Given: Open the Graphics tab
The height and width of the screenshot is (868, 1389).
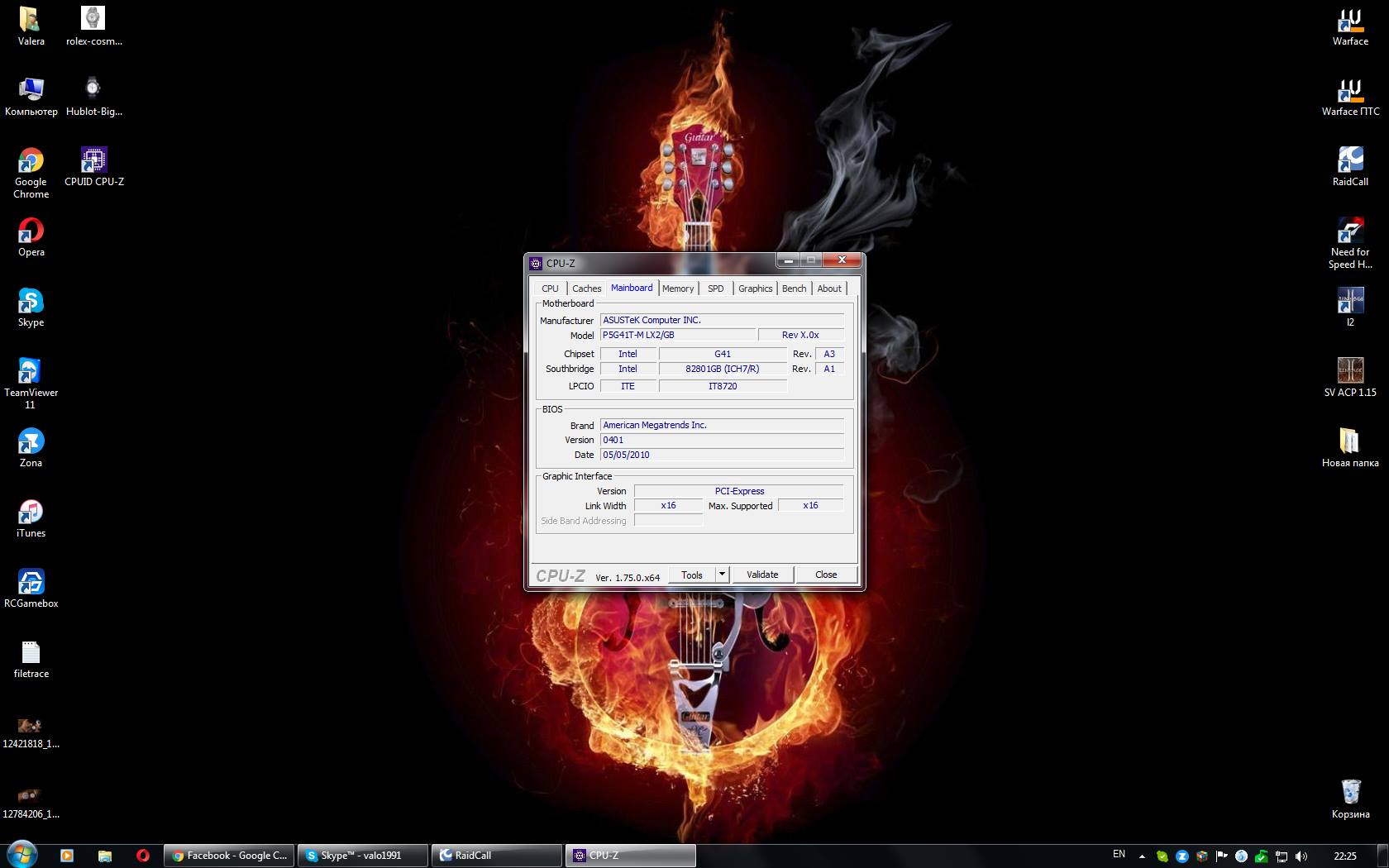Looking at the screenshot, I should pos(755,289).
